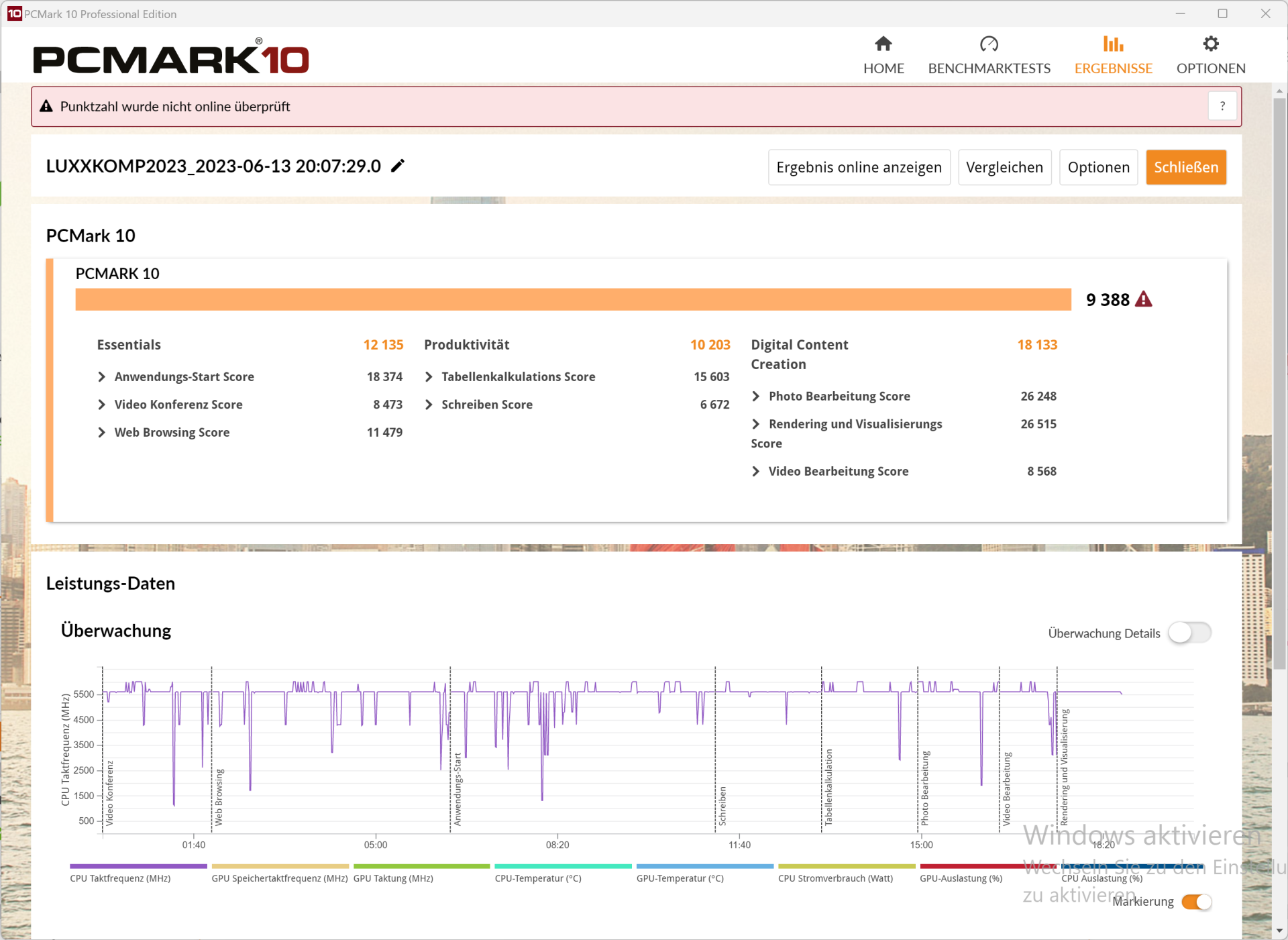Screen dimensions: 1288x940
Task: Click the overall score 9 388
Action: pyautogui.click(x=1108, y=300)
